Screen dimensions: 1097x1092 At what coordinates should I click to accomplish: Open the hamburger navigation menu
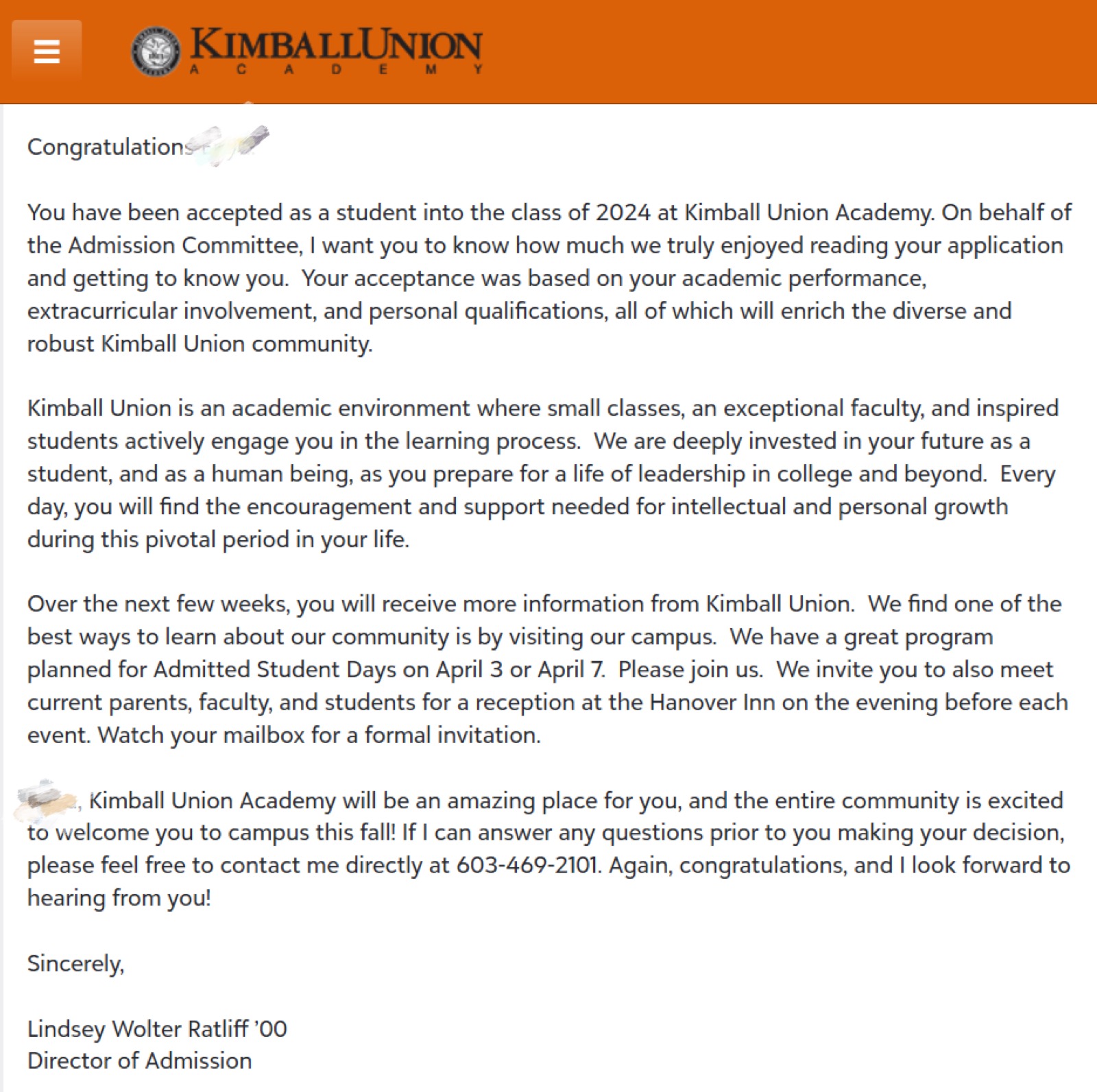point(47,51)
